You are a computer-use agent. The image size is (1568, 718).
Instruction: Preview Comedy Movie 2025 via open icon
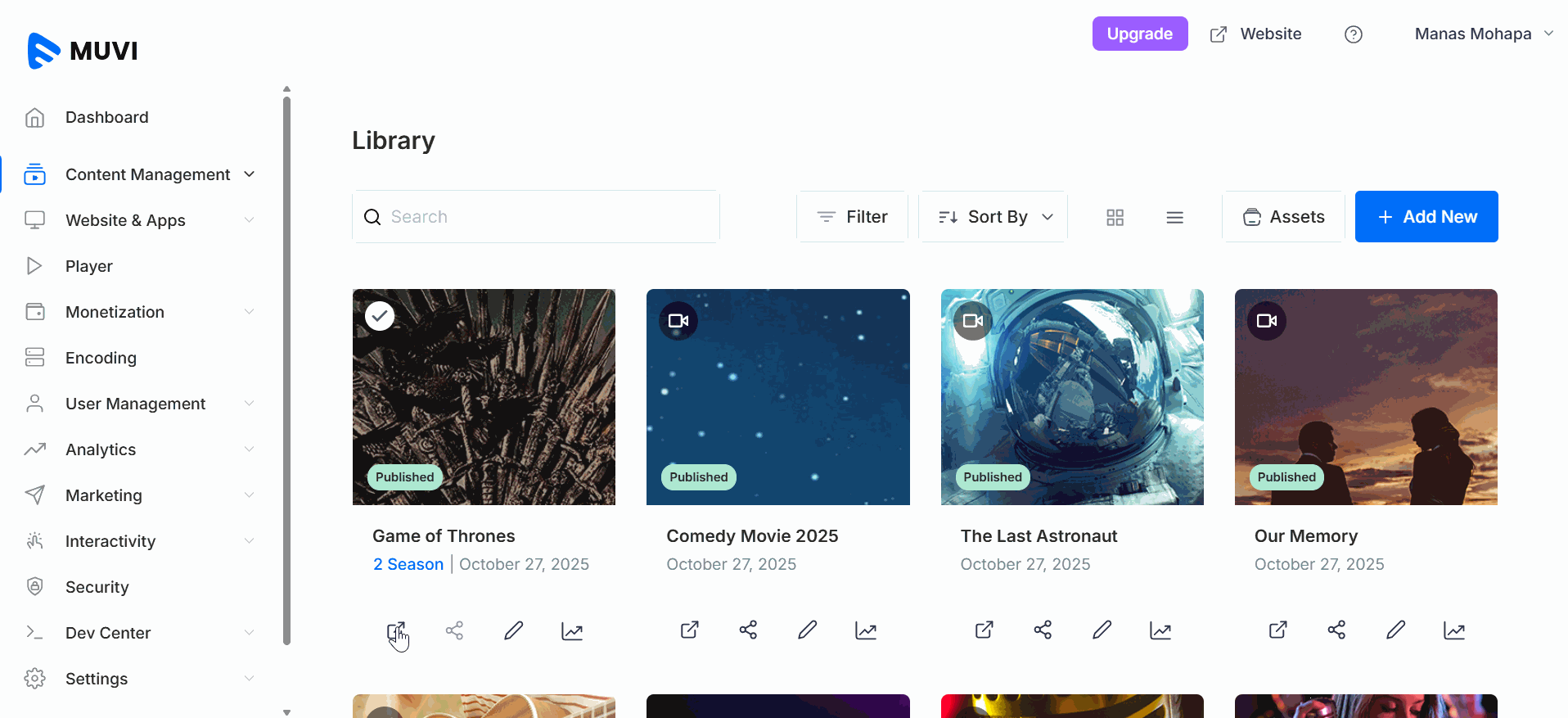coord(690,630)
